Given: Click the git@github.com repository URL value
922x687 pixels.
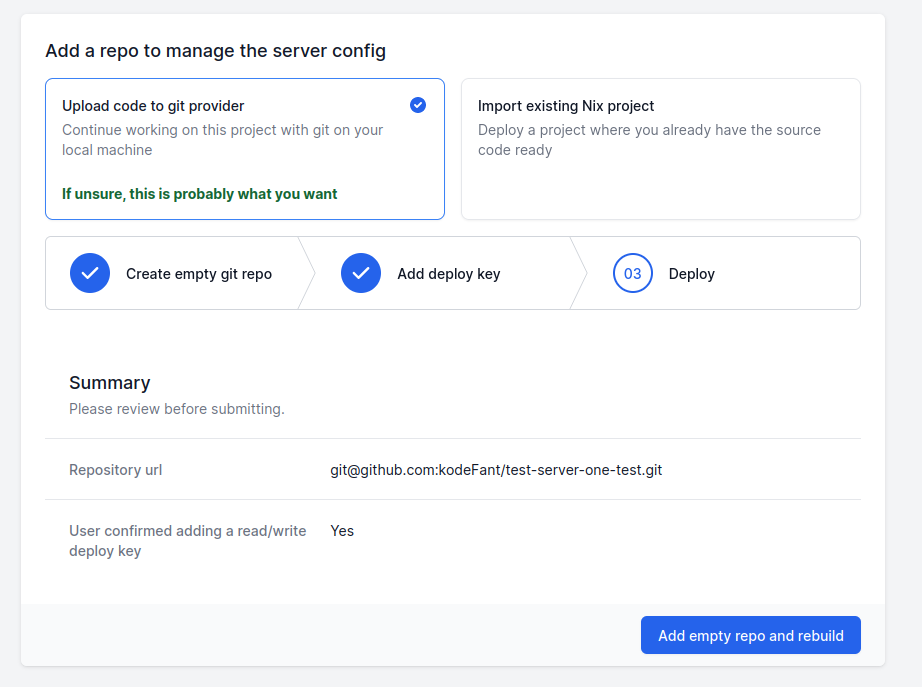Looking at the screenshot, I should click(496, 470).
